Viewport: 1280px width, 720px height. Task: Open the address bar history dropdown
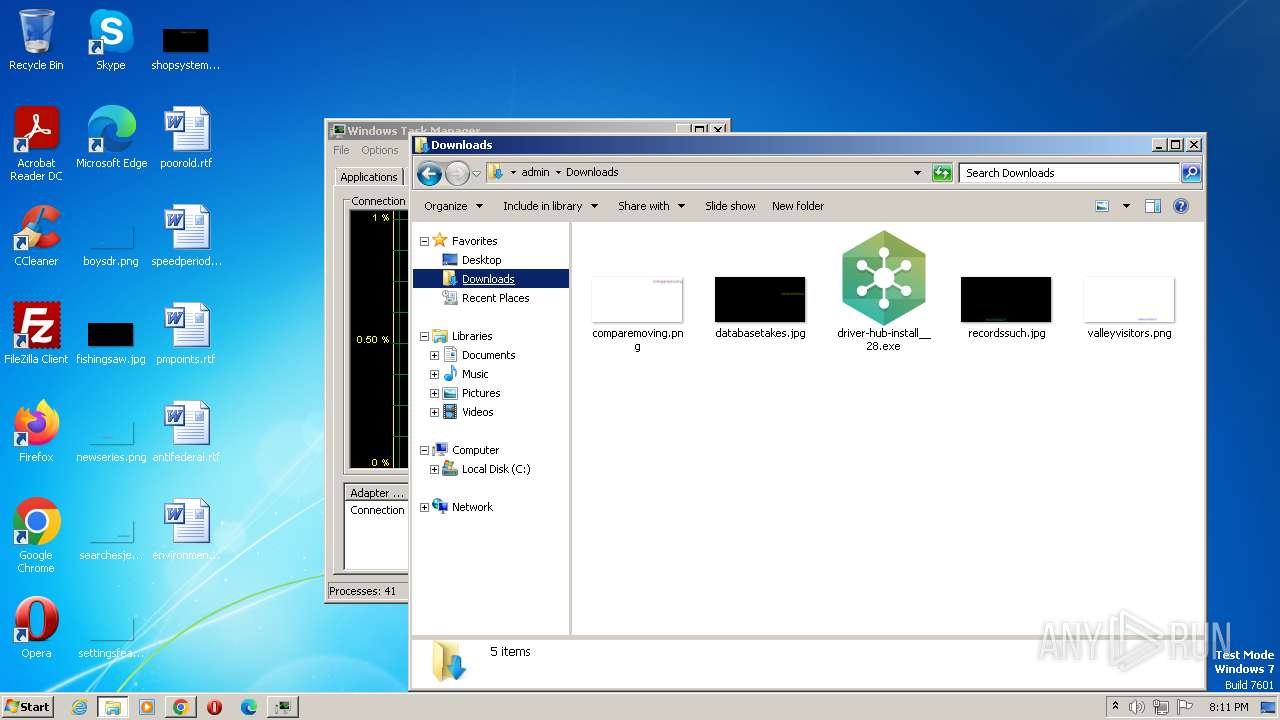pos(917,173)
